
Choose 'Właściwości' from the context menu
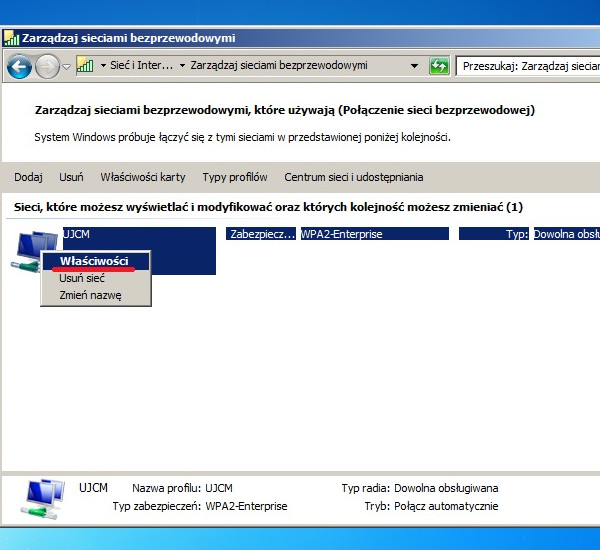94,260
